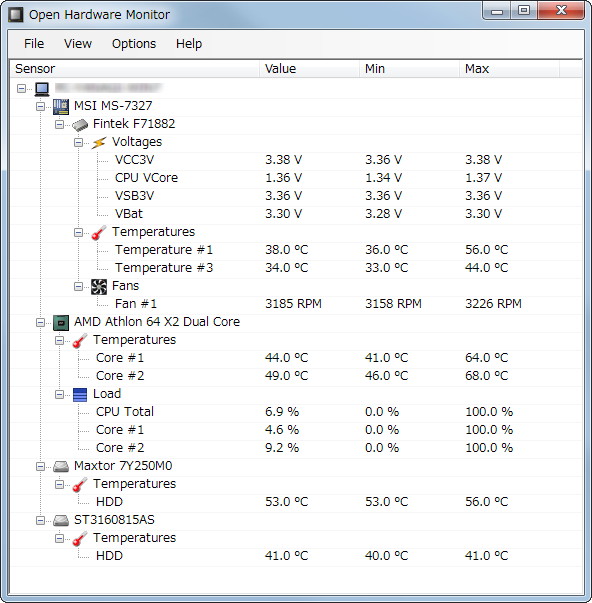The image size is (592, 603).
Task: Collapse the AMD Athlon Temperatures group
Action: pyautogui.click(x=59, y=341)
